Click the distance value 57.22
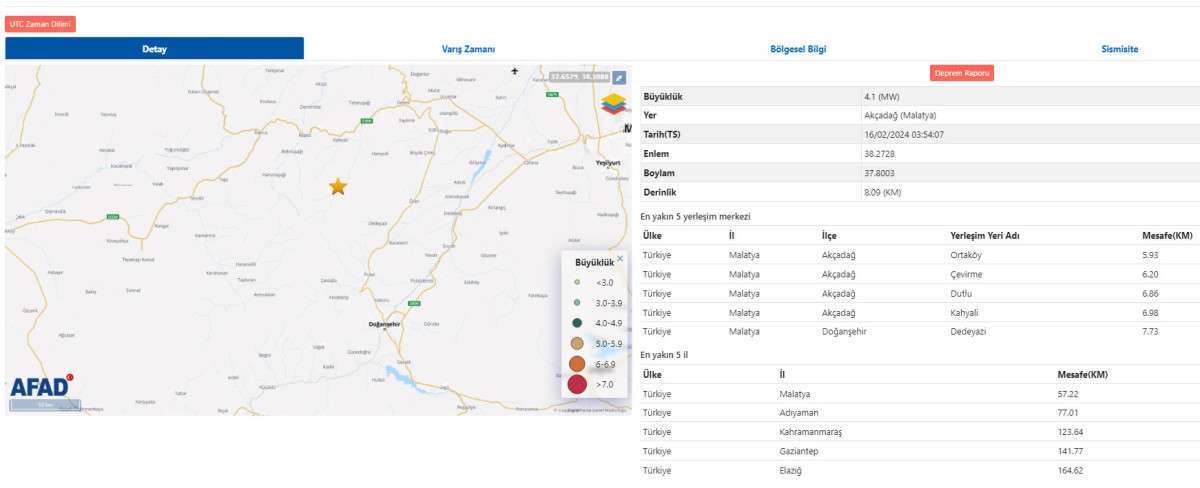1200x488 pixels. (x=1070, y=394)
